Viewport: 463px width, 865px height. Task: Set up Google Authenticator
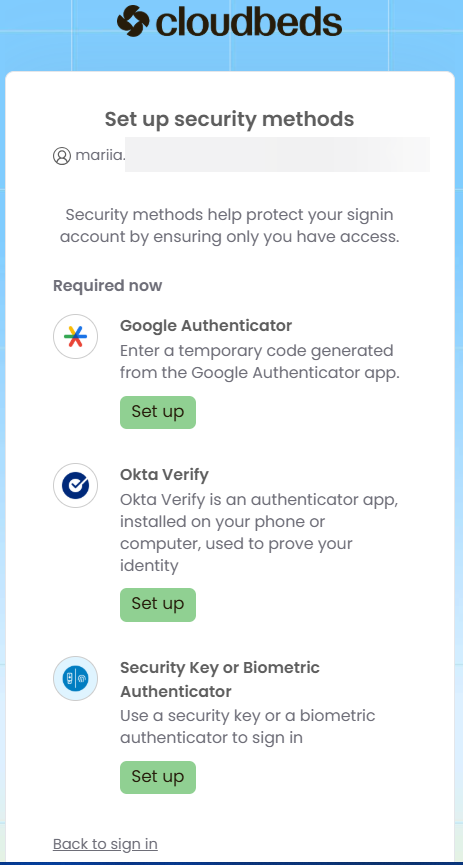click(158, 412)
